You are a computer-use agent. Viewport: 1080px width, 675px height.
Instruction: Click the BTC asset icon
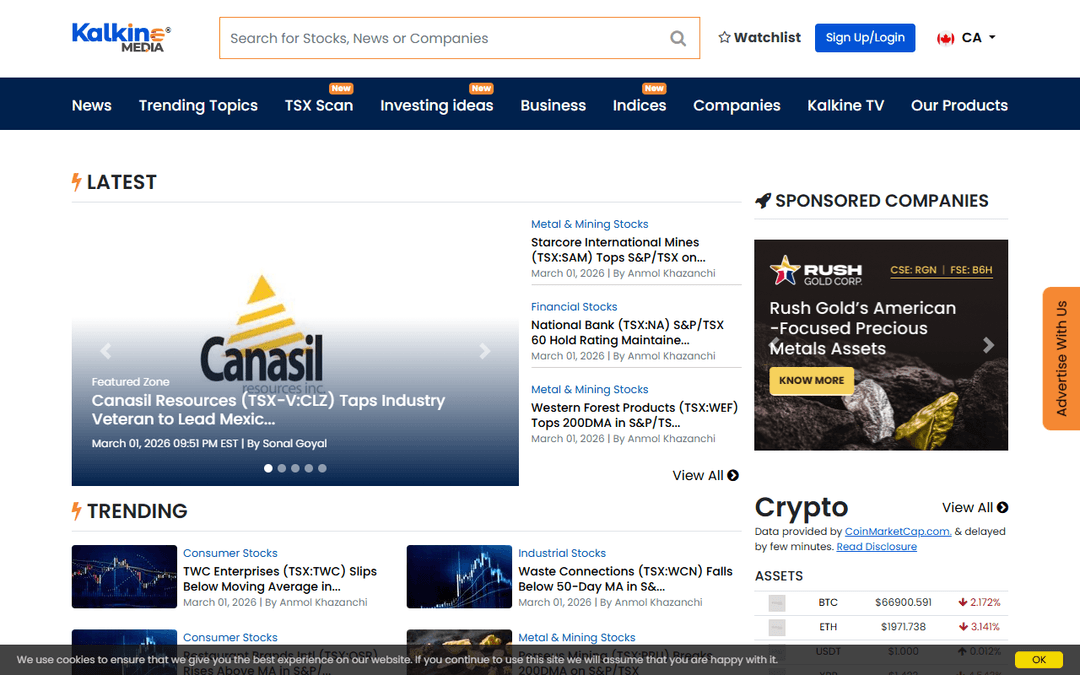776,603
